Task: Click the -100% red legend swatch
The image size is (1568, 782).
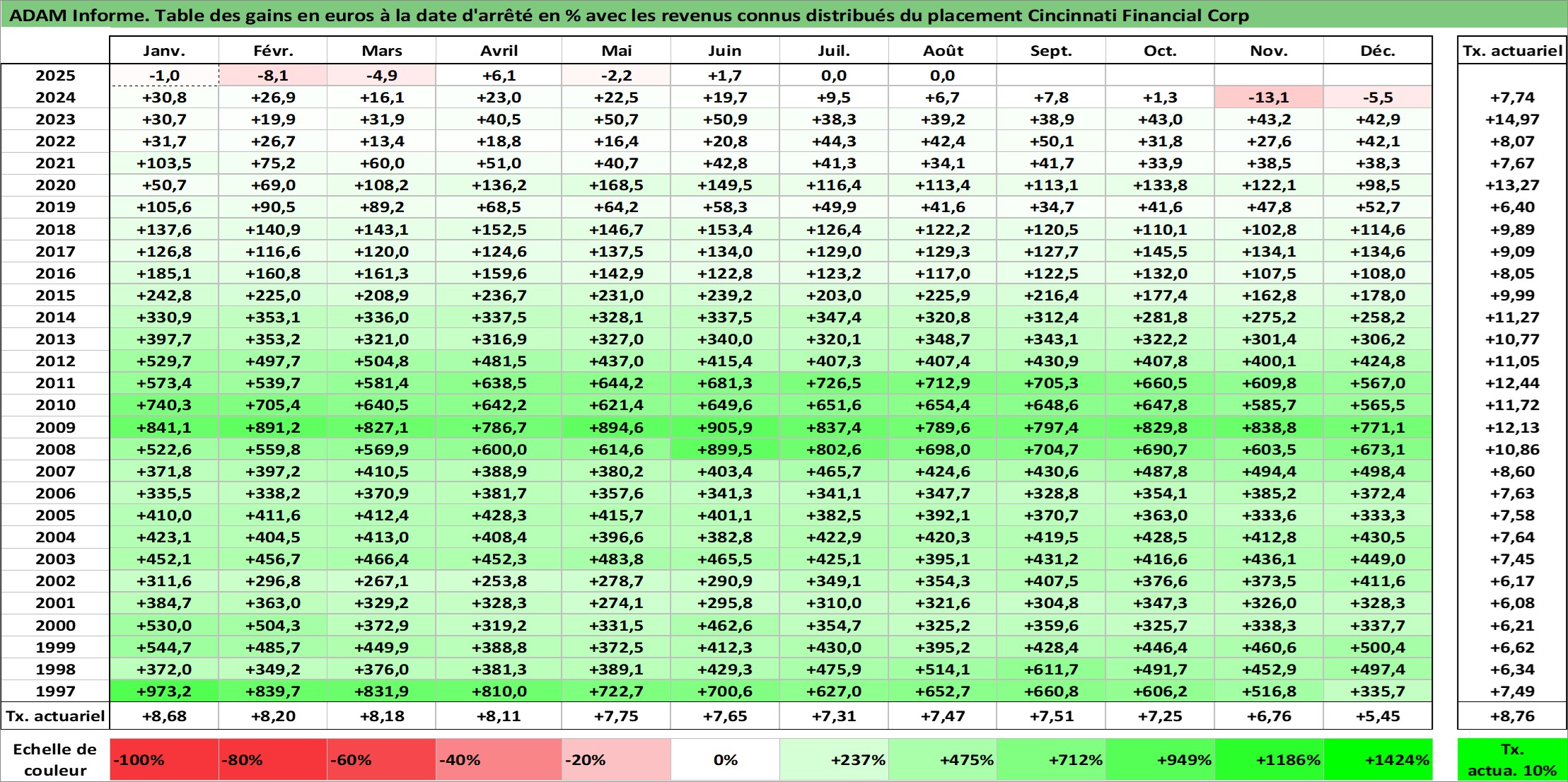Action: point(164,759)
